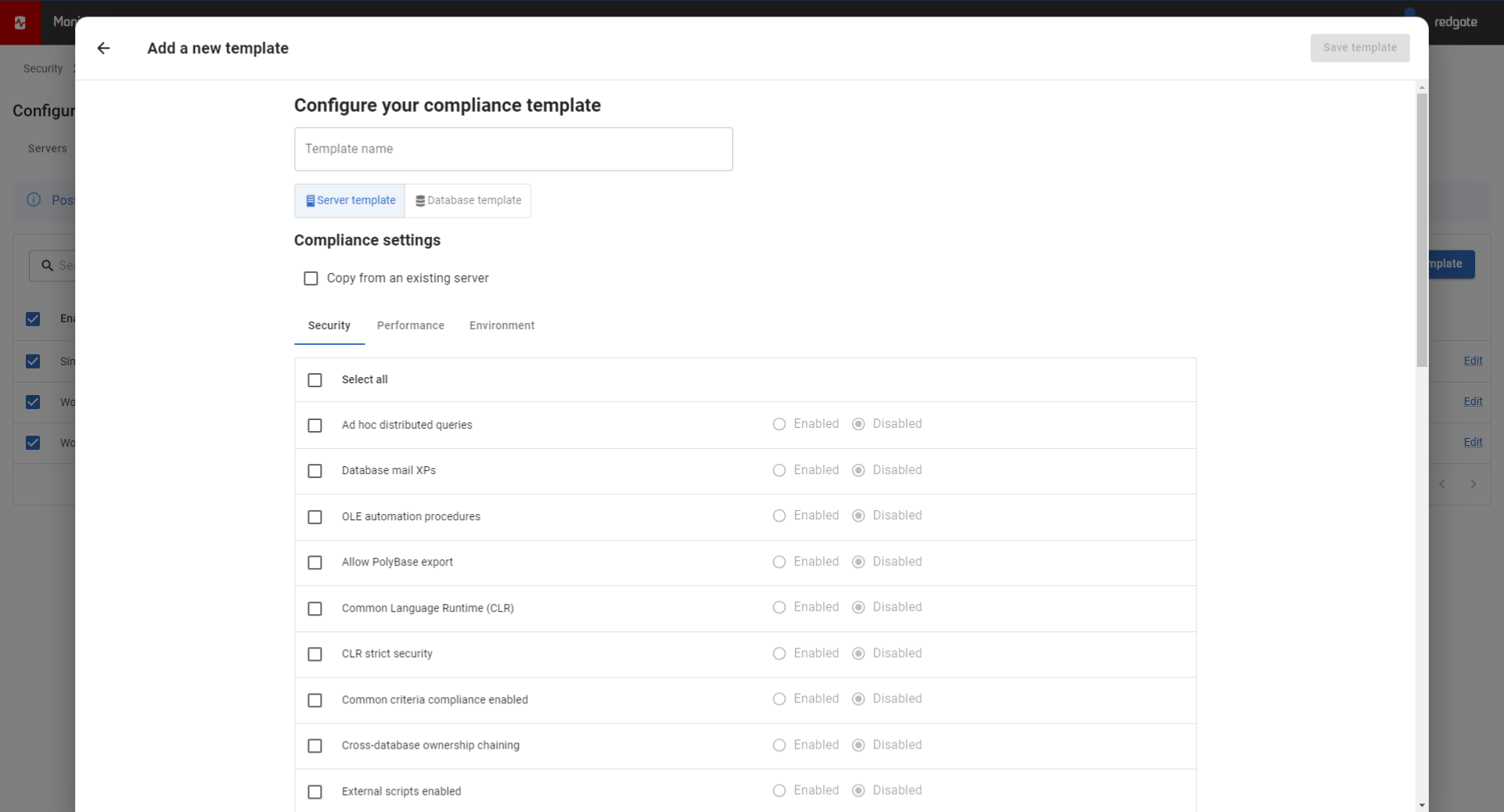Viewport: 1504px width, 812px height.
Task: Click second Edit link in background table
Action: tap(1473, 401)
